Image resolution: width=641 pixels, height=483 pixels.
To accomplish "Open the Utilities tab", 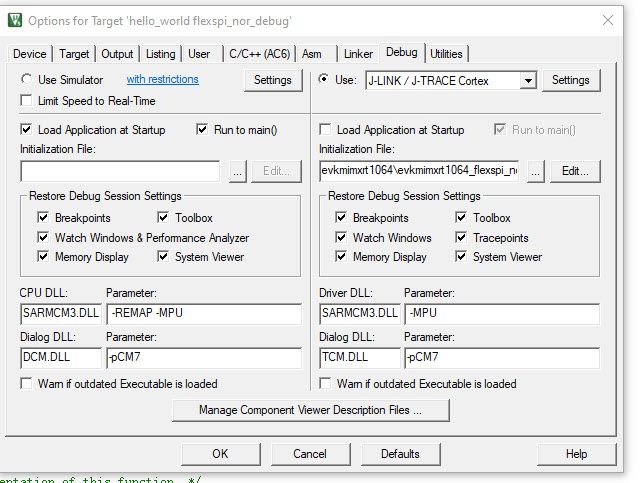I will [446, 54].
